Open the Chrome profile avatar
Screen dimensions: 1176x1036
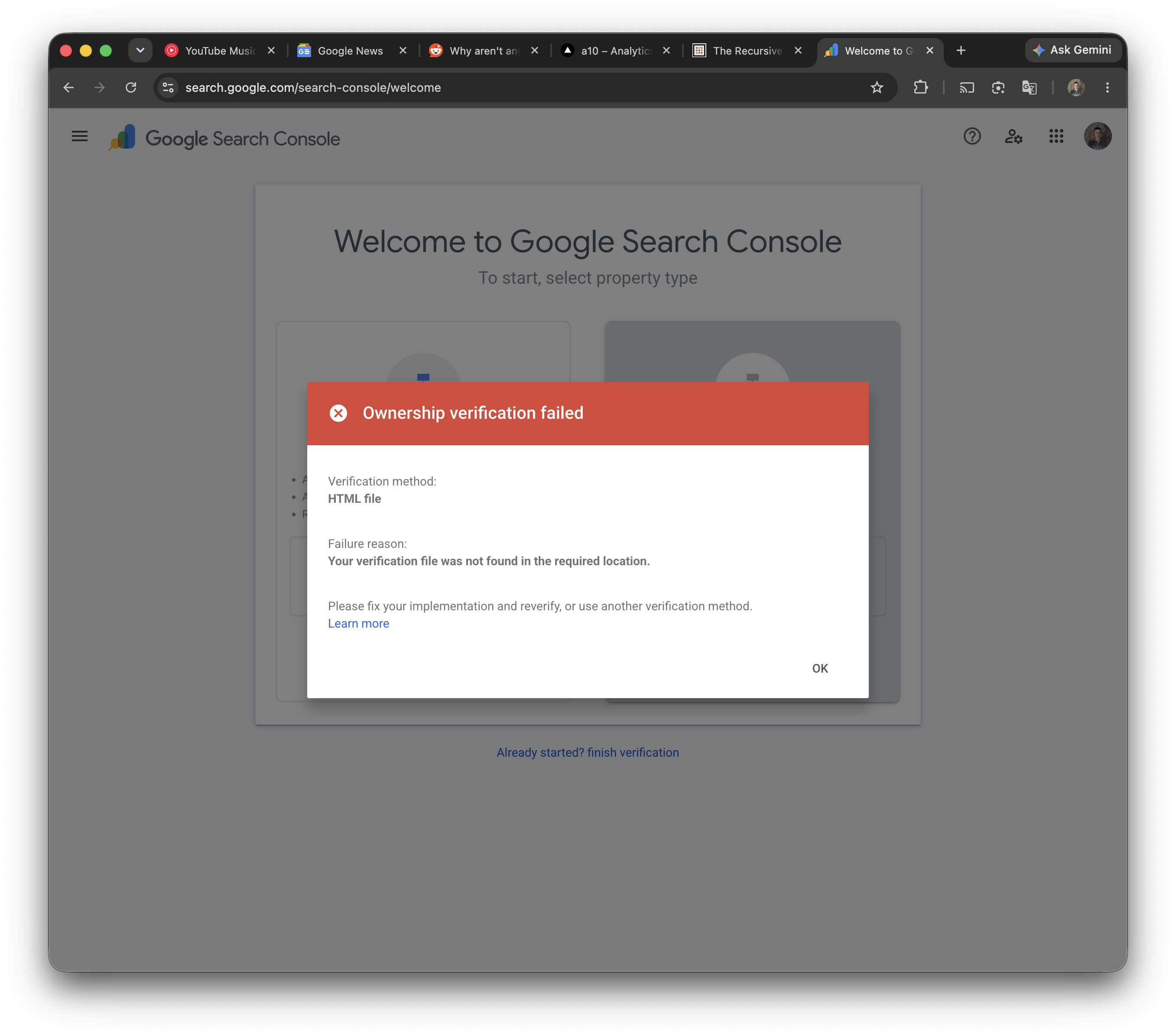pyautogui.click(x=1075, y=87)
